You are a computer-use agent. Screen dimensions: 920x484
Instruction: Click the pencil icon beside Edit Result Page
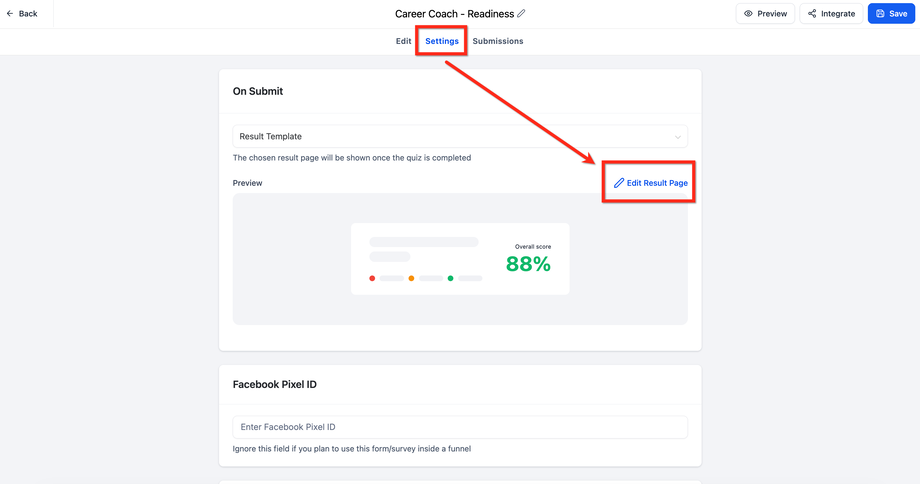(x=619, y=183)
